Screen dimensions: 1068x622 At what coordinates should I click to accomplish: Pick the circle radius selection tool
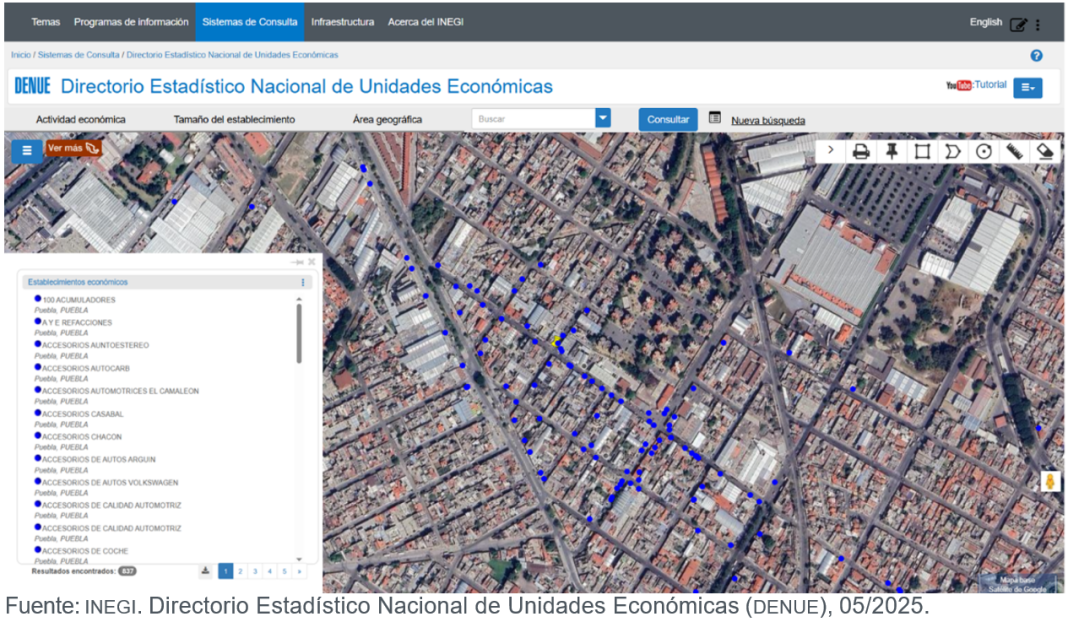[984, 151]
